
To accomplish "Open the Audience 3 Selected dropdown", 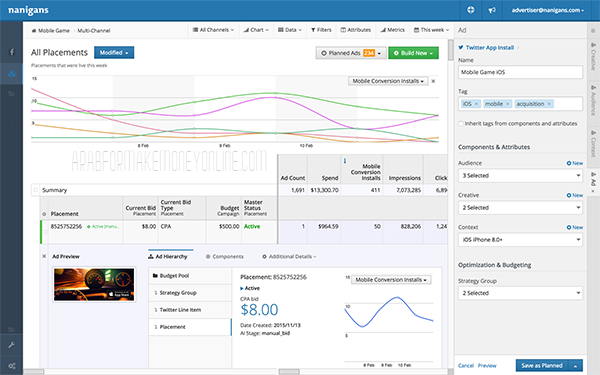I will 520,176.
